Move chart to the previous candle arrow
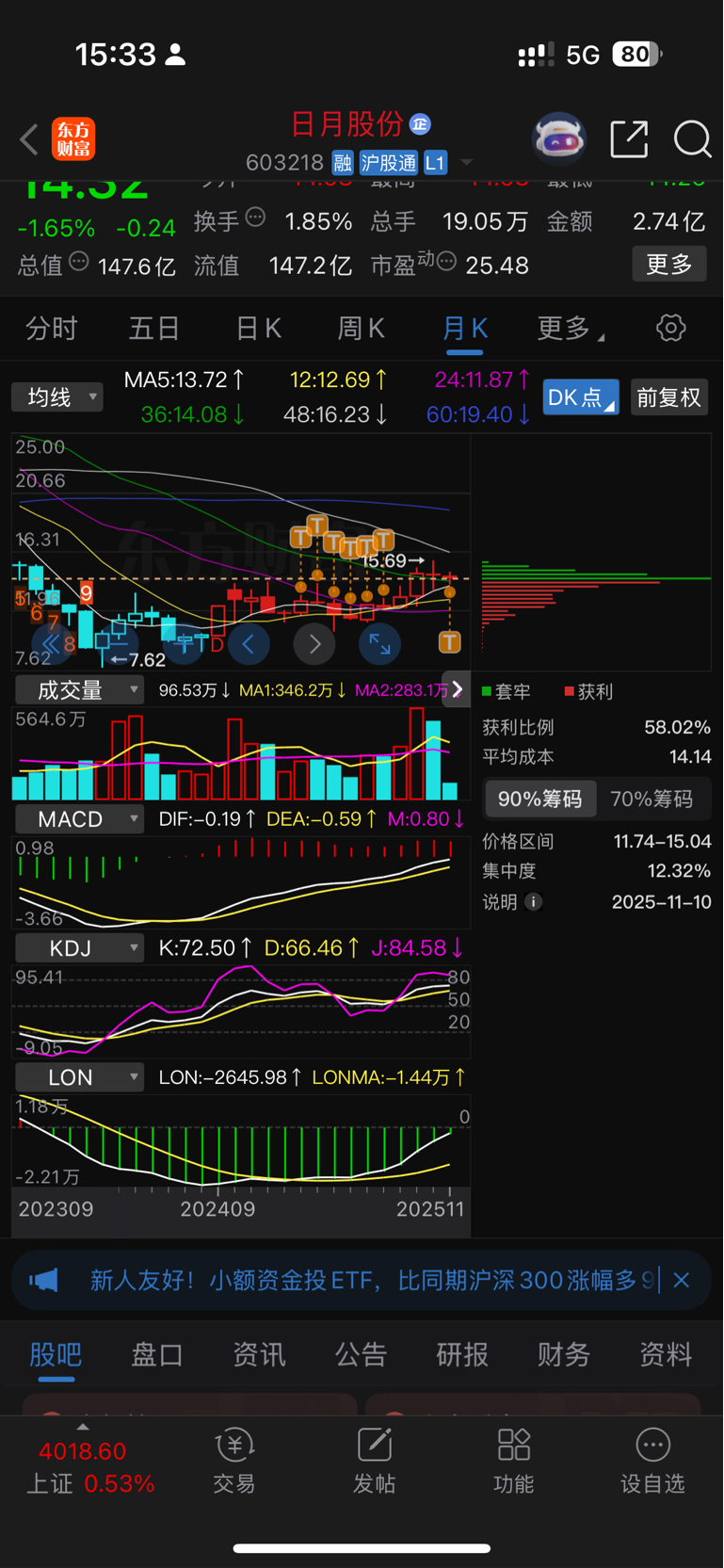The image size is (724, 1568). (x=249, y=644)
